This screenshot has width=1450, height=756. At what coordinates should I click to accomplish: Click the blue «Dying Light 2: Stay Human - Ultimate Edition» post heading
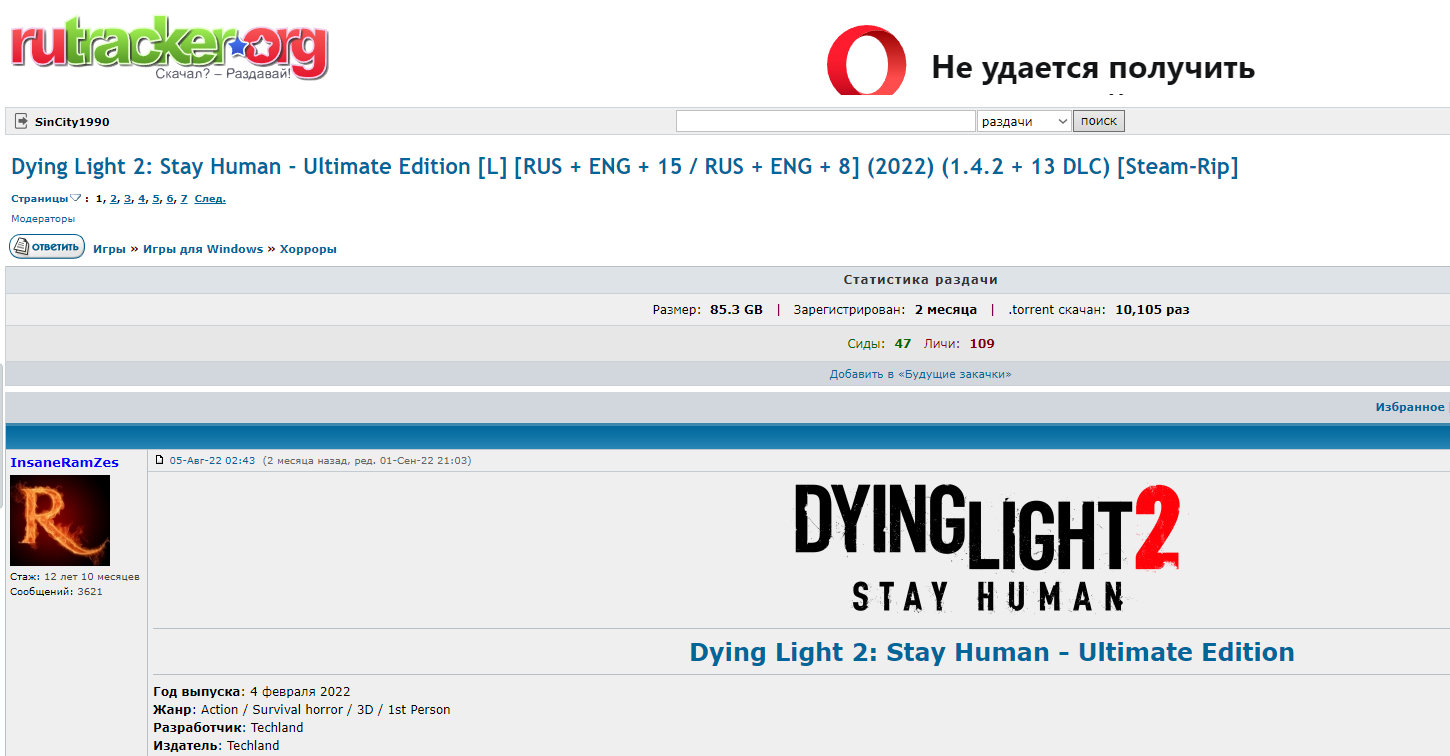(x=992, y=652)
